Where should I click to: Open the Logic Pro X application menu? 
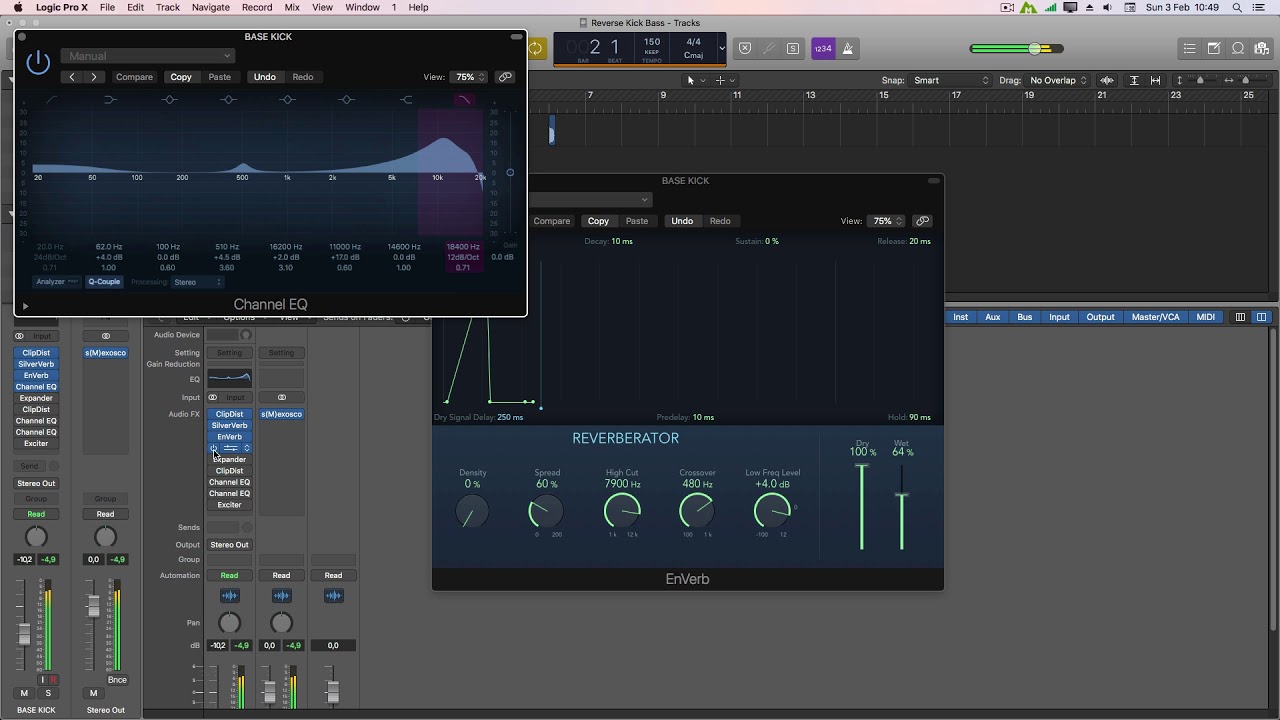[62, 7]
